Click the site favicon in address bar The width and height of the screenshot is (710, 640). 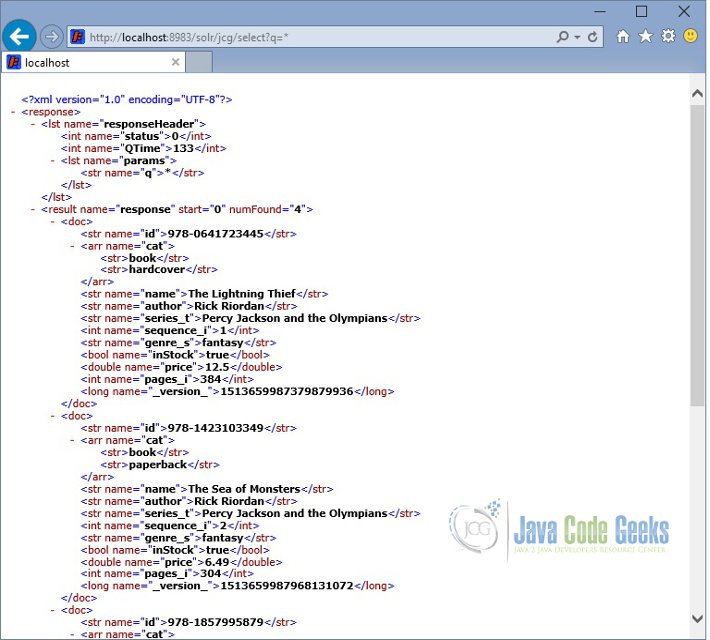click(78, 37)
